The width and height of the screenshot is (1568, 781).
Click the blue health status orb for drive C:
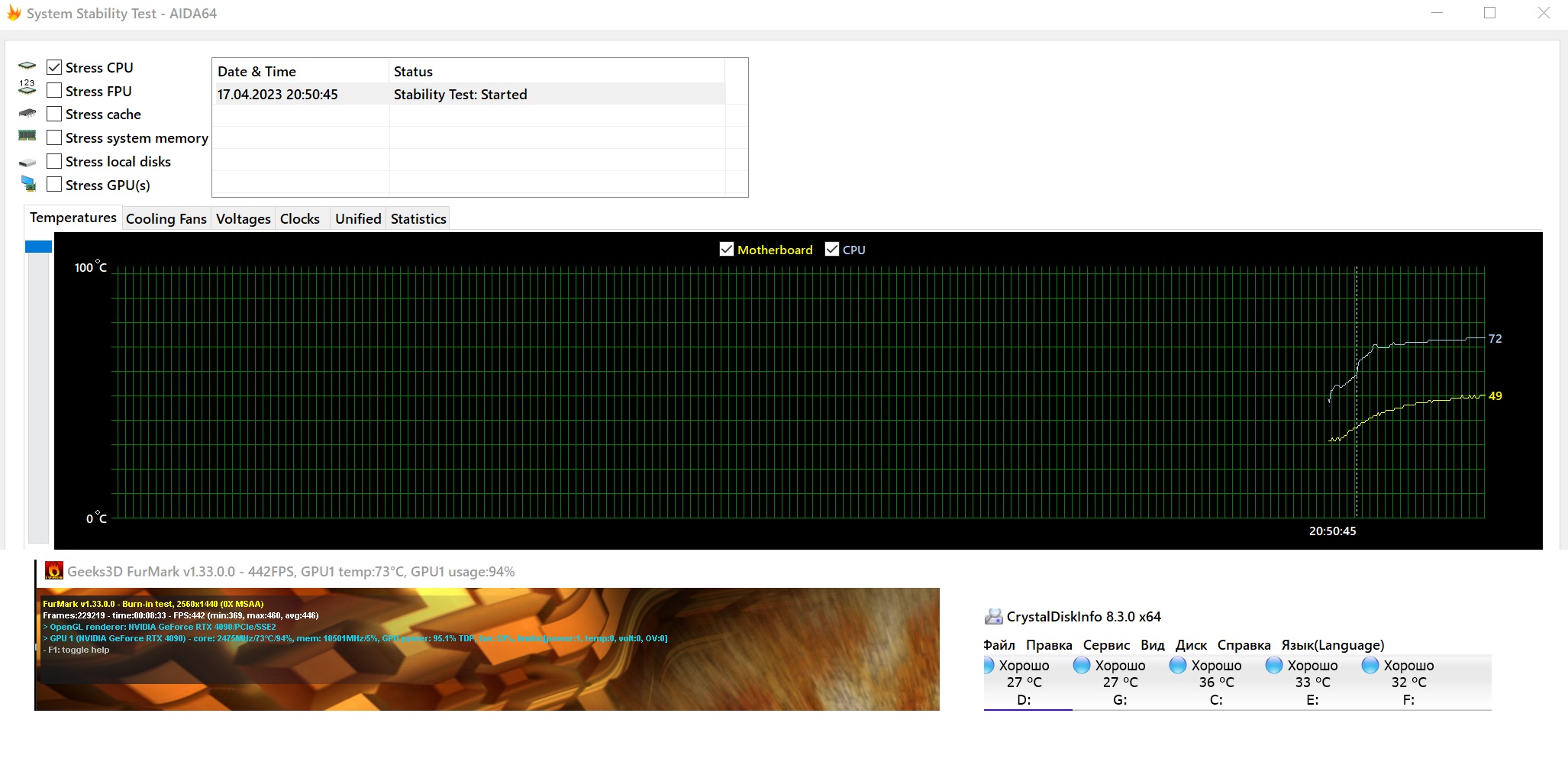(1178, 665)
